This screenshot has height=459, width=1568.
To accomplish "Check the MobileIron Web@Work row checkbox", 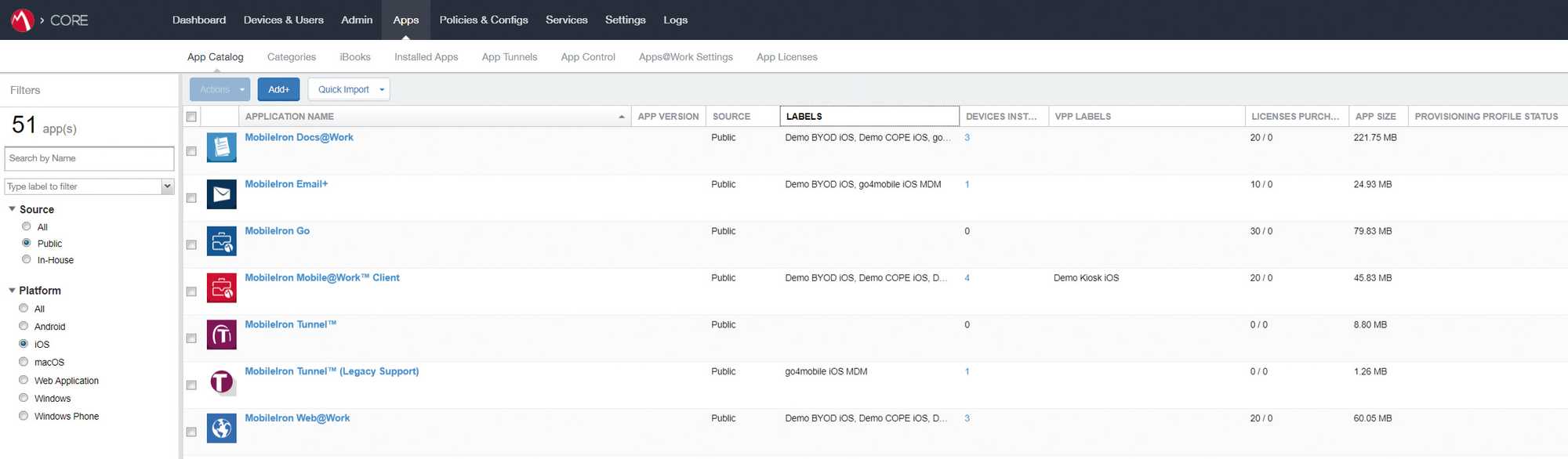I will tap(191, 432).
